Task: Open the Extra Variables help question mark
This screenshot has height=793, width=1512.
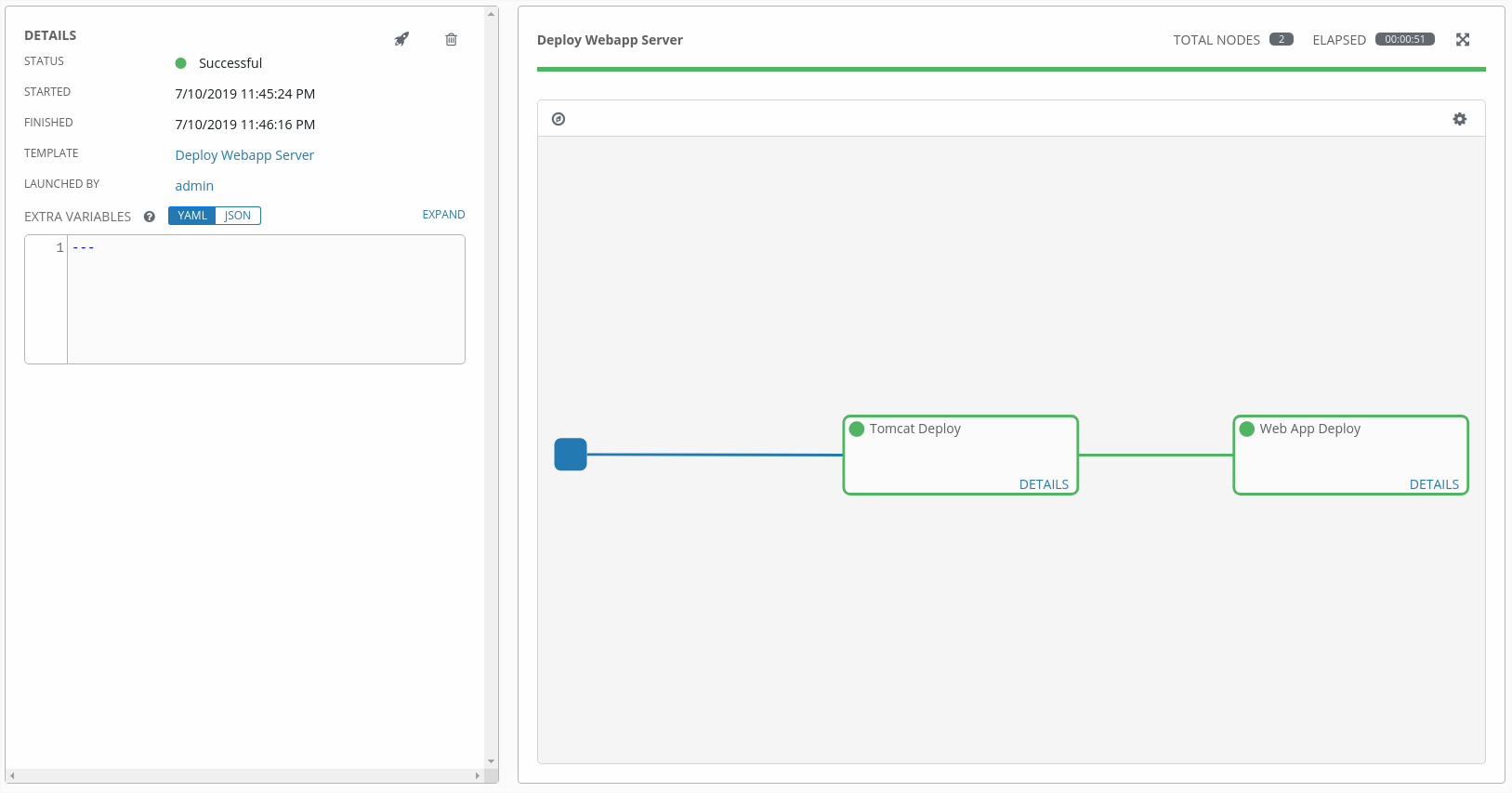Action: tap(149, 217)
